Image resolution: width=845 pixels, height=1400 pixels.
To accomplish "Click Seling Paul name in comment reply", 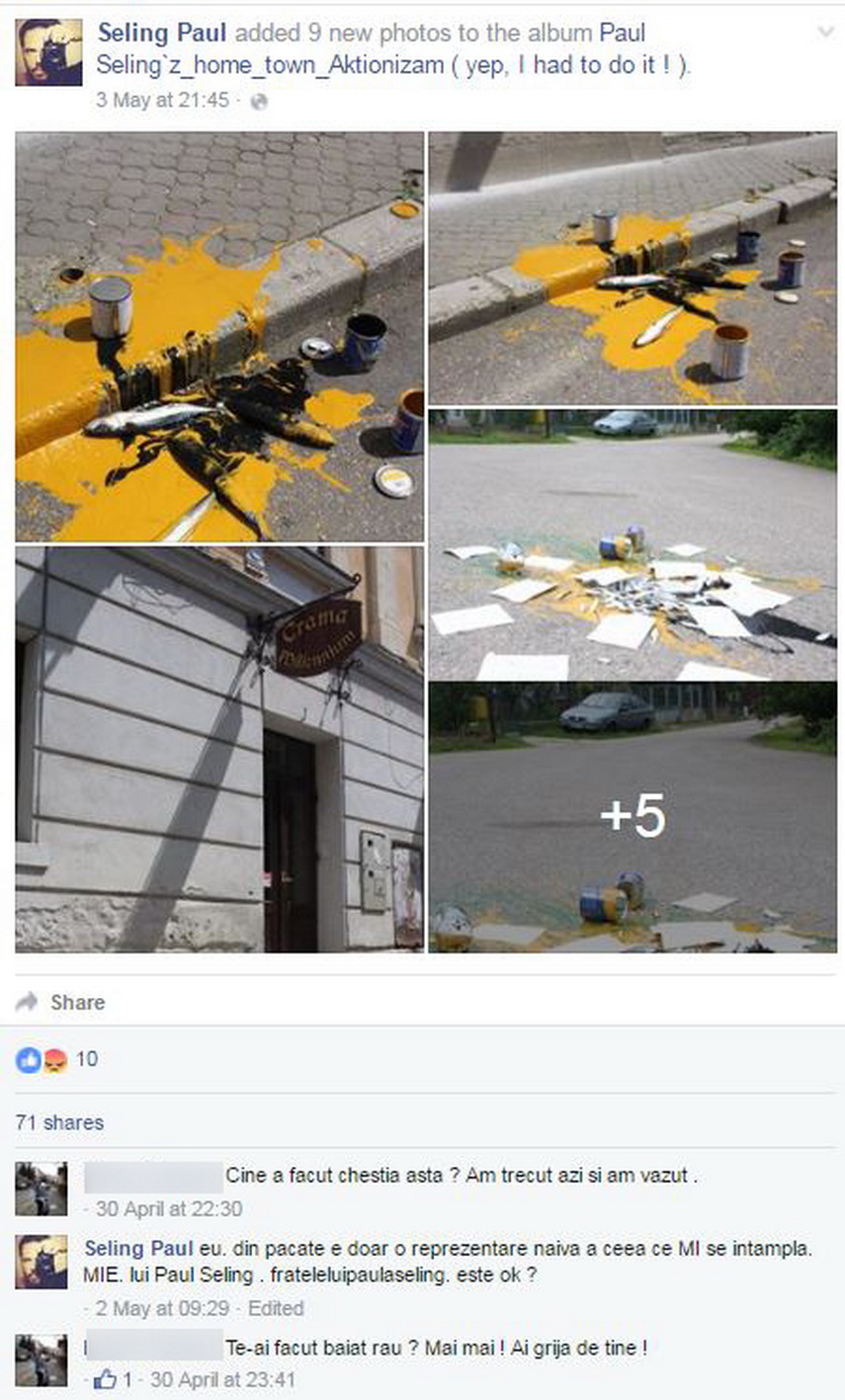I will (138, 1248).
